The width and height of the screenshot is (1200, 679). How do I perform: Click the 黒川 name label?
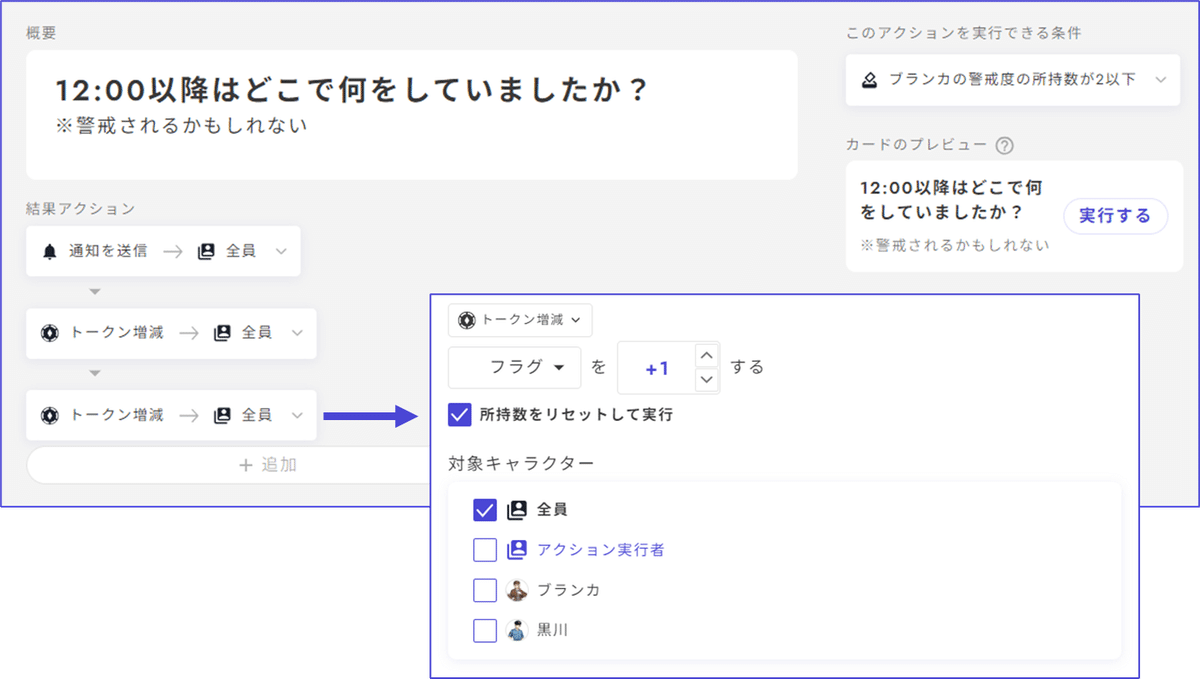click(x=552, y=631)
